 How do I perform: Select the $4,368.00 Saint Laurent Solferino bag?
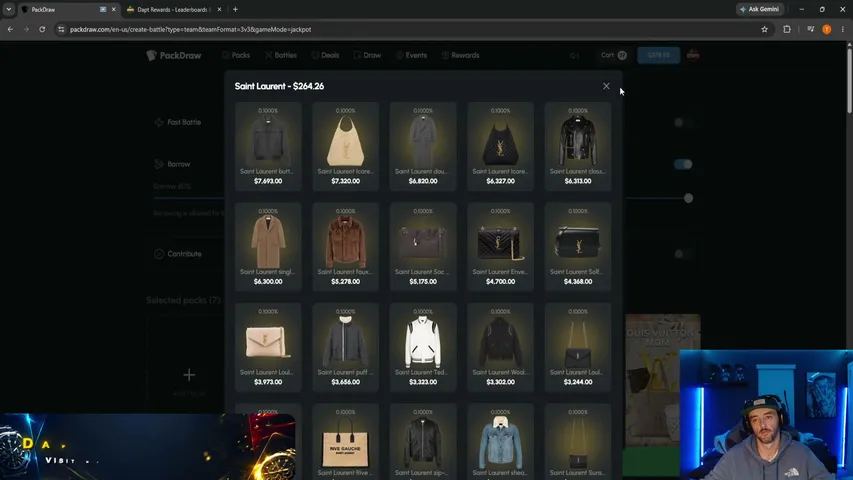point(578,247)
